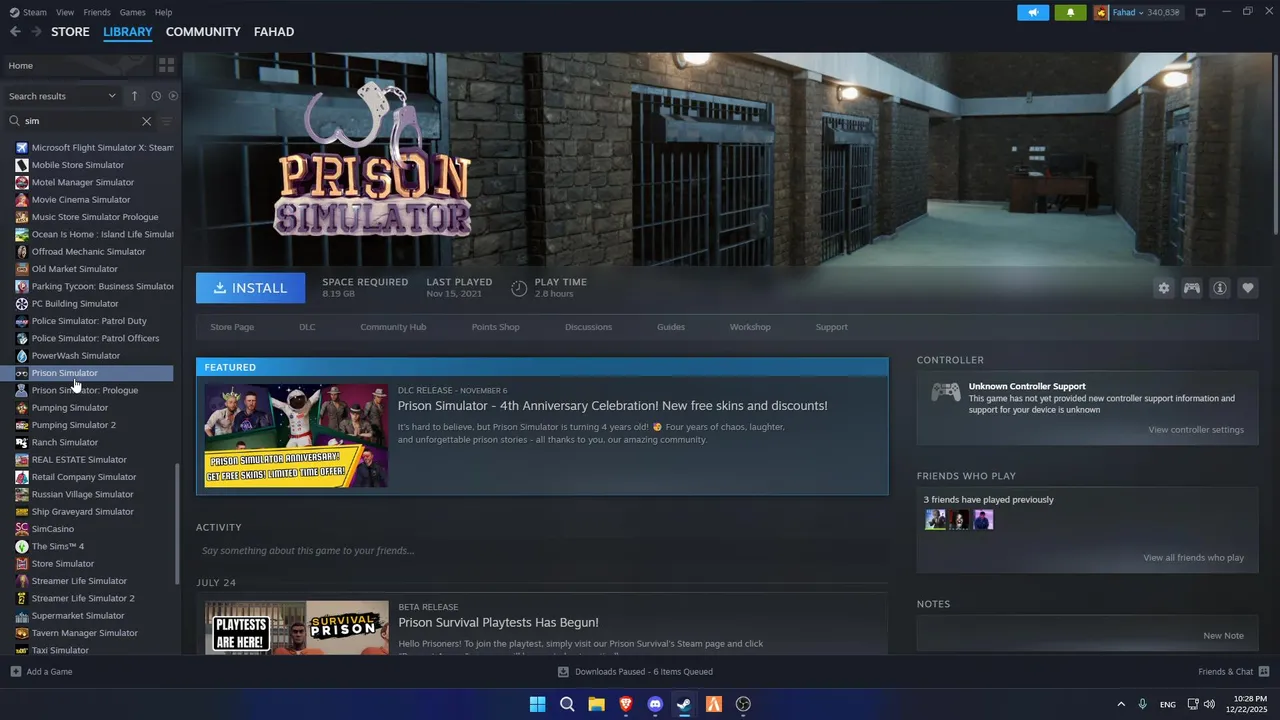Open the Games menu
This screenshot has height=720, width=1280.
coord(132,12)
